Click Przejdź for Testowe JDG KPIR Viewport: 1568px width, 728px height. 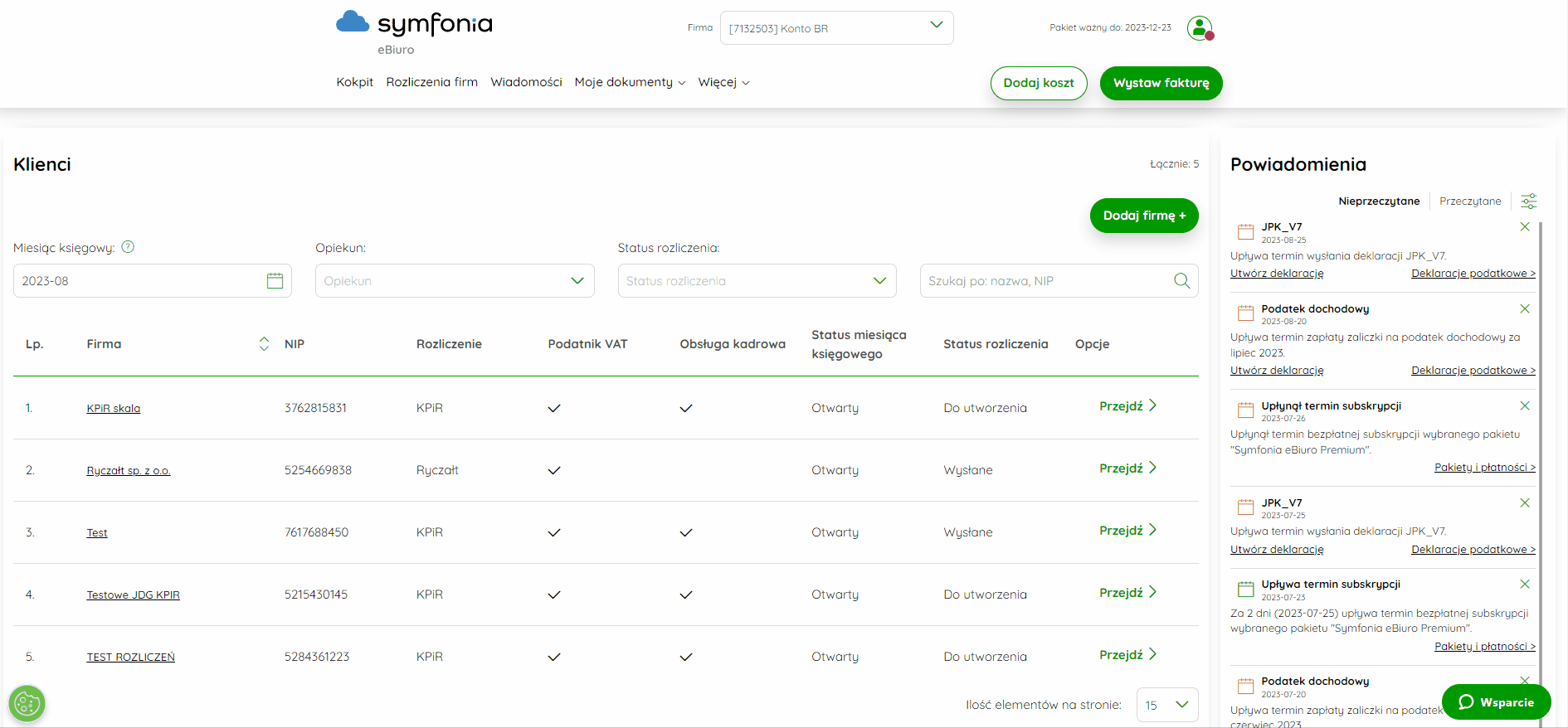(1127, 593)
